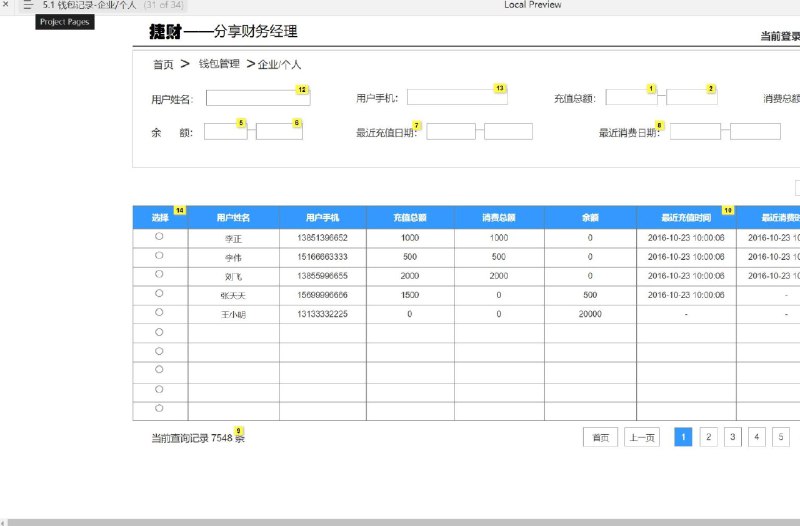Click the name cell 王小明
This screenshot has width=800, height=526.
233,315
